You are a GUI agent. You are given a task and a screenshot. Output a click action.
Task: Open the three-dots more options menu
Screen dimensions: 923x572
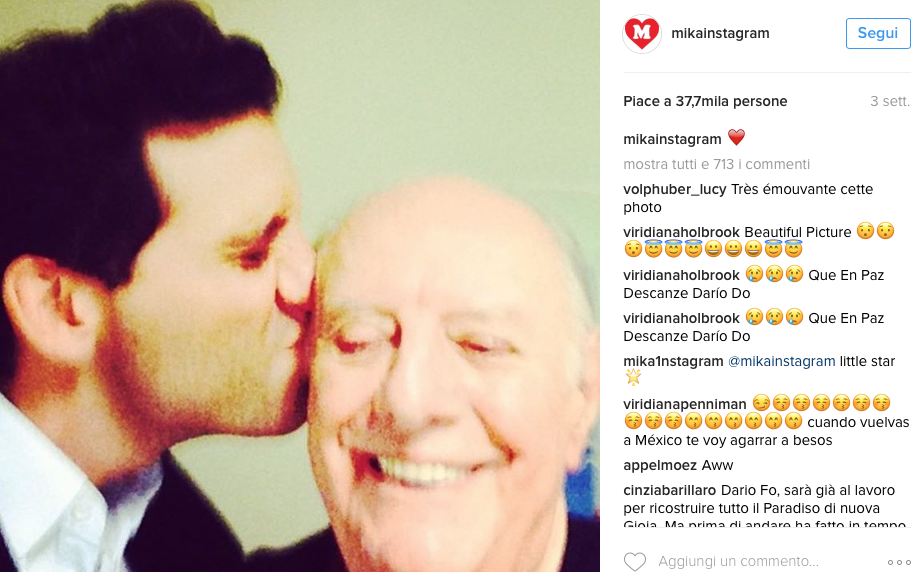pos(899,563)
